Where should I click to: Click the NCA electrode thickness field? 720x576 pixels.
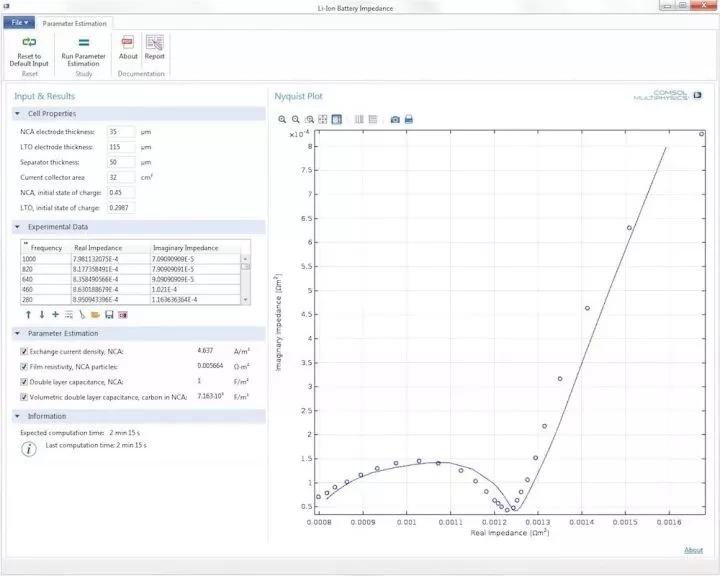click(x=120, y=132)
